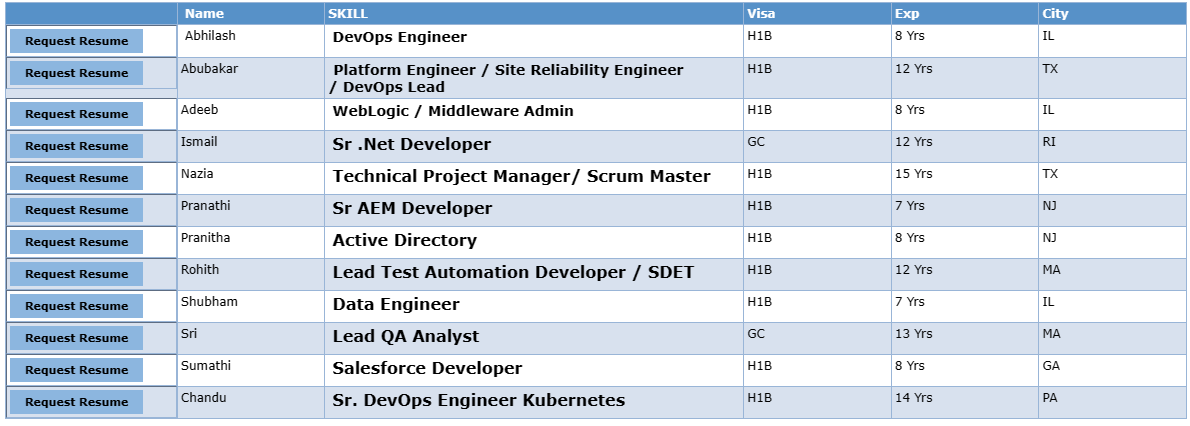Request Adeeb's WebLogic Admin resume
This screenshot has width=1190, height=426.
[76, 114]
